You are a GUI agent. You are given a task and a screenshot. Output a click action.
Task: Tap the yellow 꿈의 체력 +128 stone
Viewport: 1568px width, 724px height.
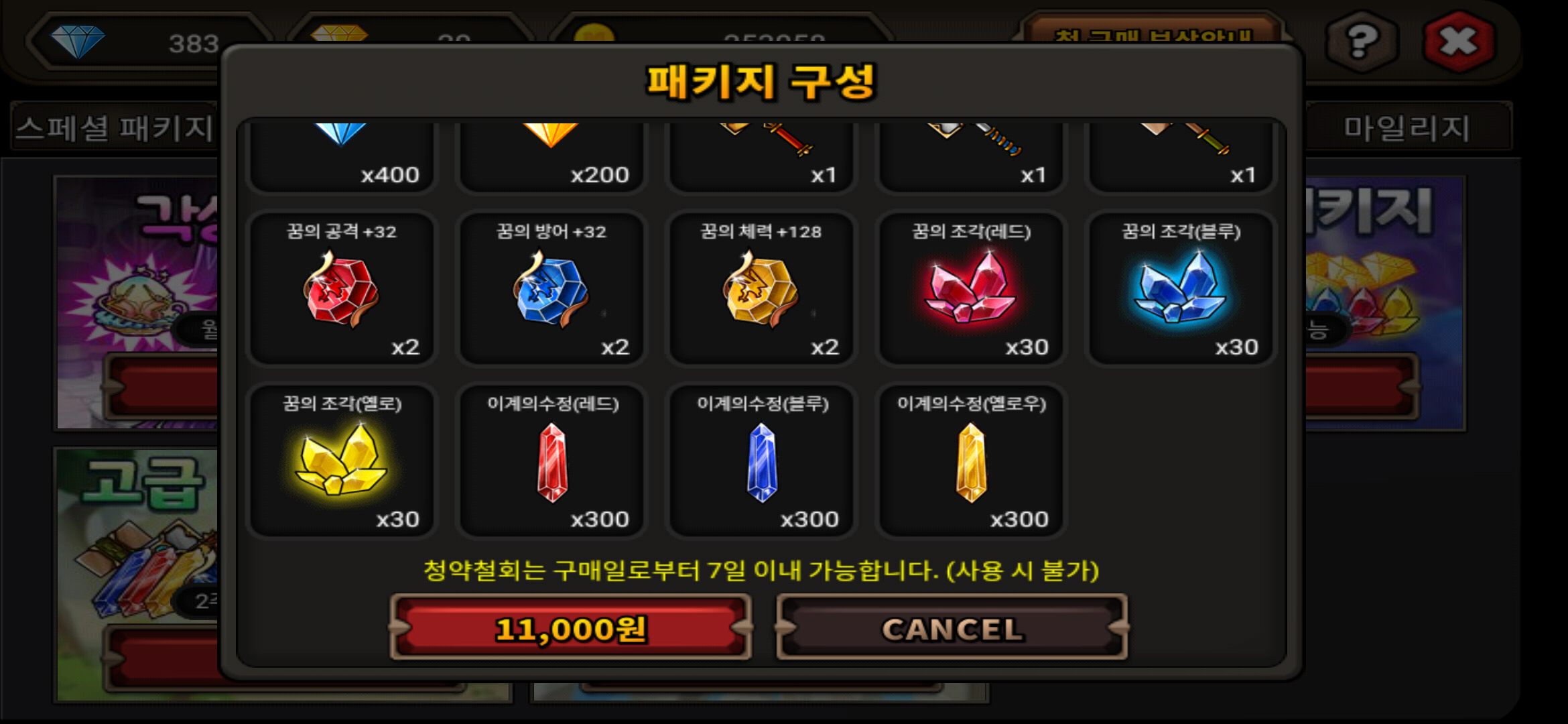pos(761,288)
